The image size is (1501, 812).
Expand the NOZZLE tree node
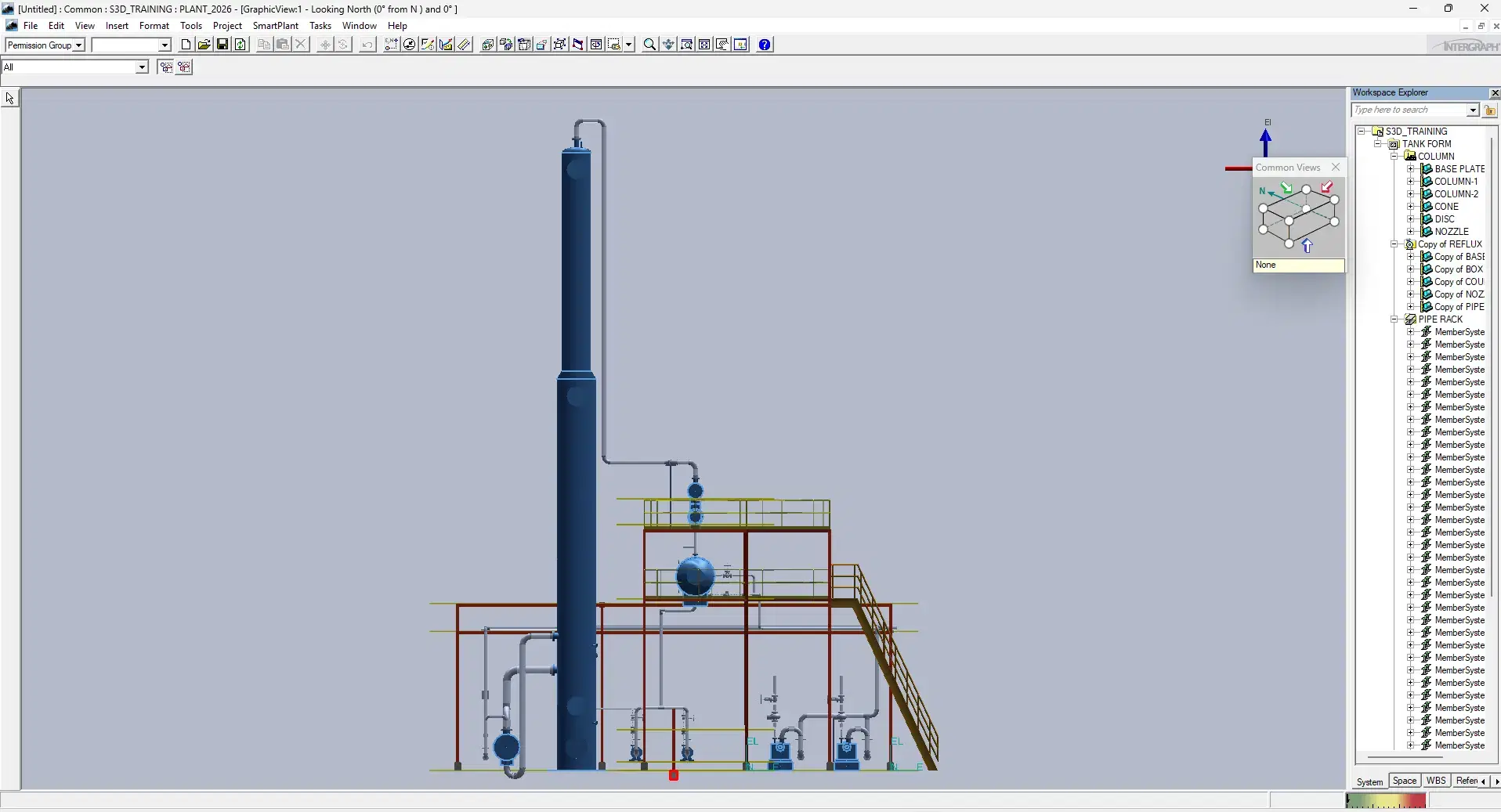pyautogui.click(x=1411, y=232)
